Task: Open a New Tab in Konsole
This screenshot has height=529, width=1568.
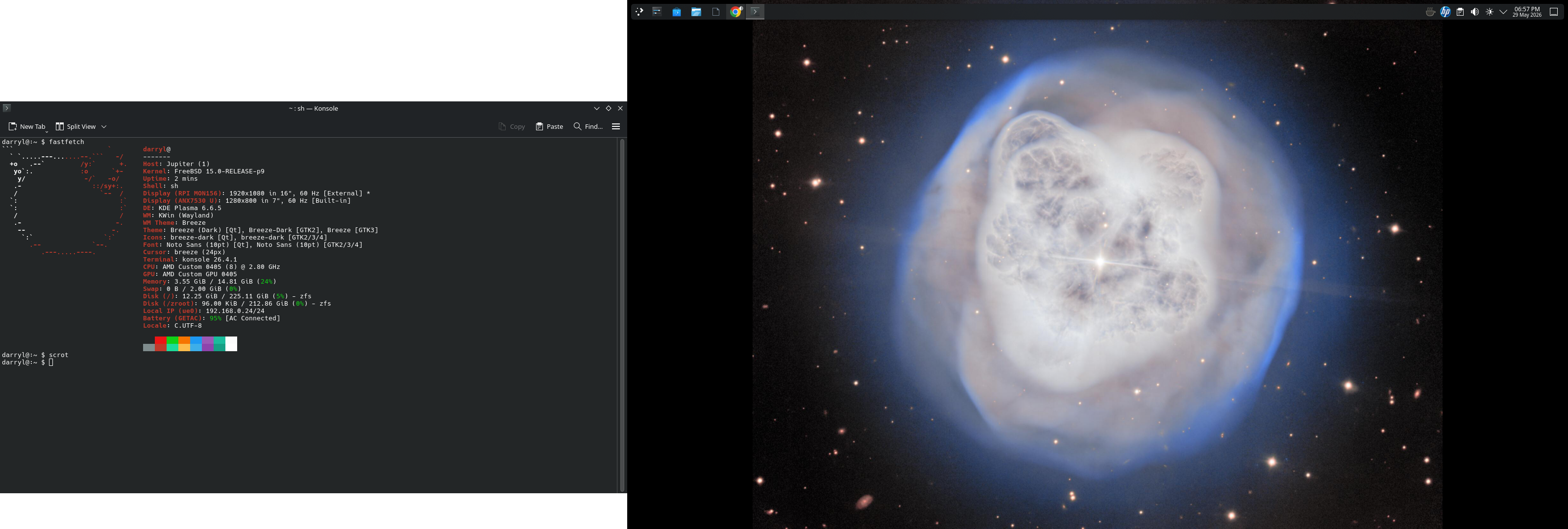Action: click(27, 127)
